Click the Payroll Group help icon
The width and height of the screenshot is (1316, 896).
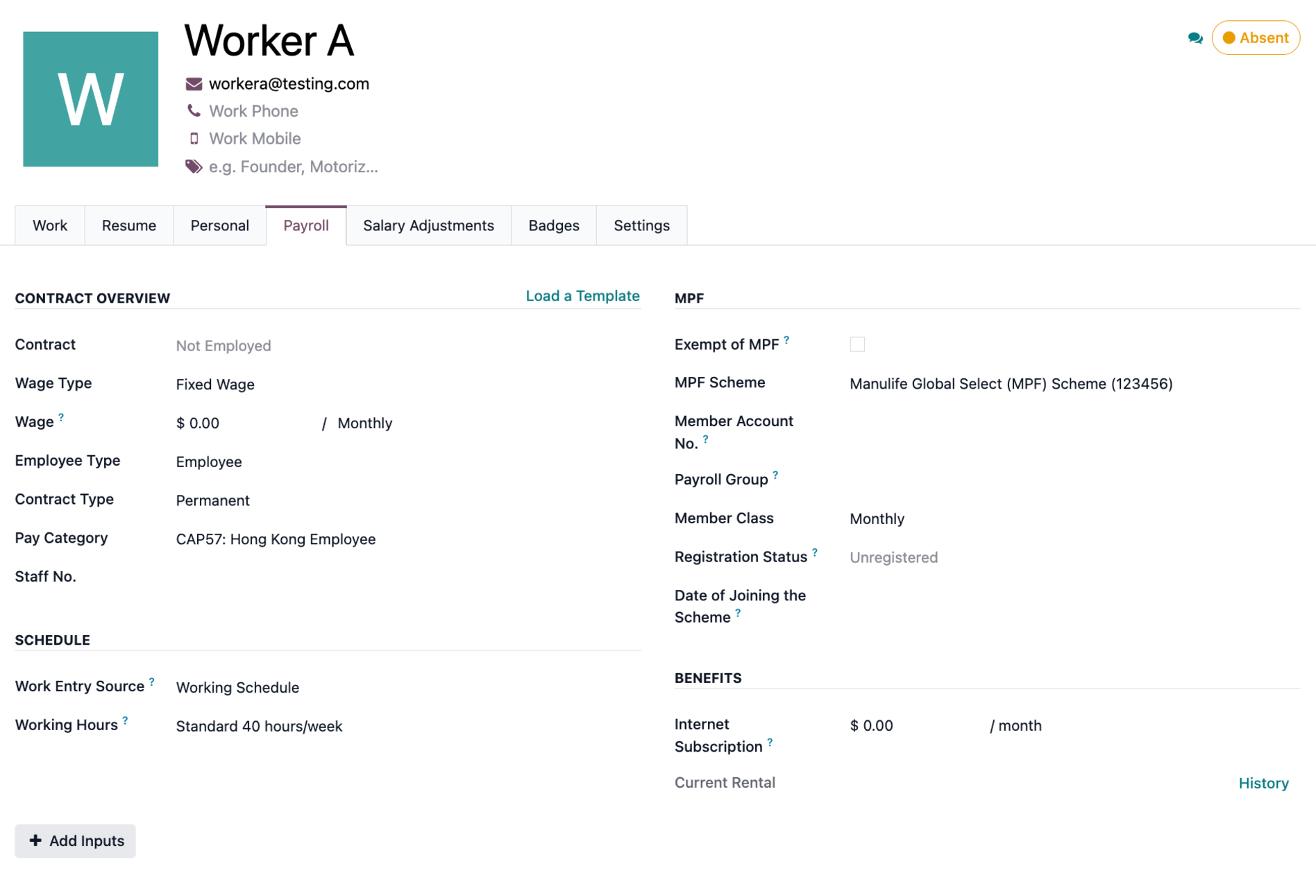point(775,475)
